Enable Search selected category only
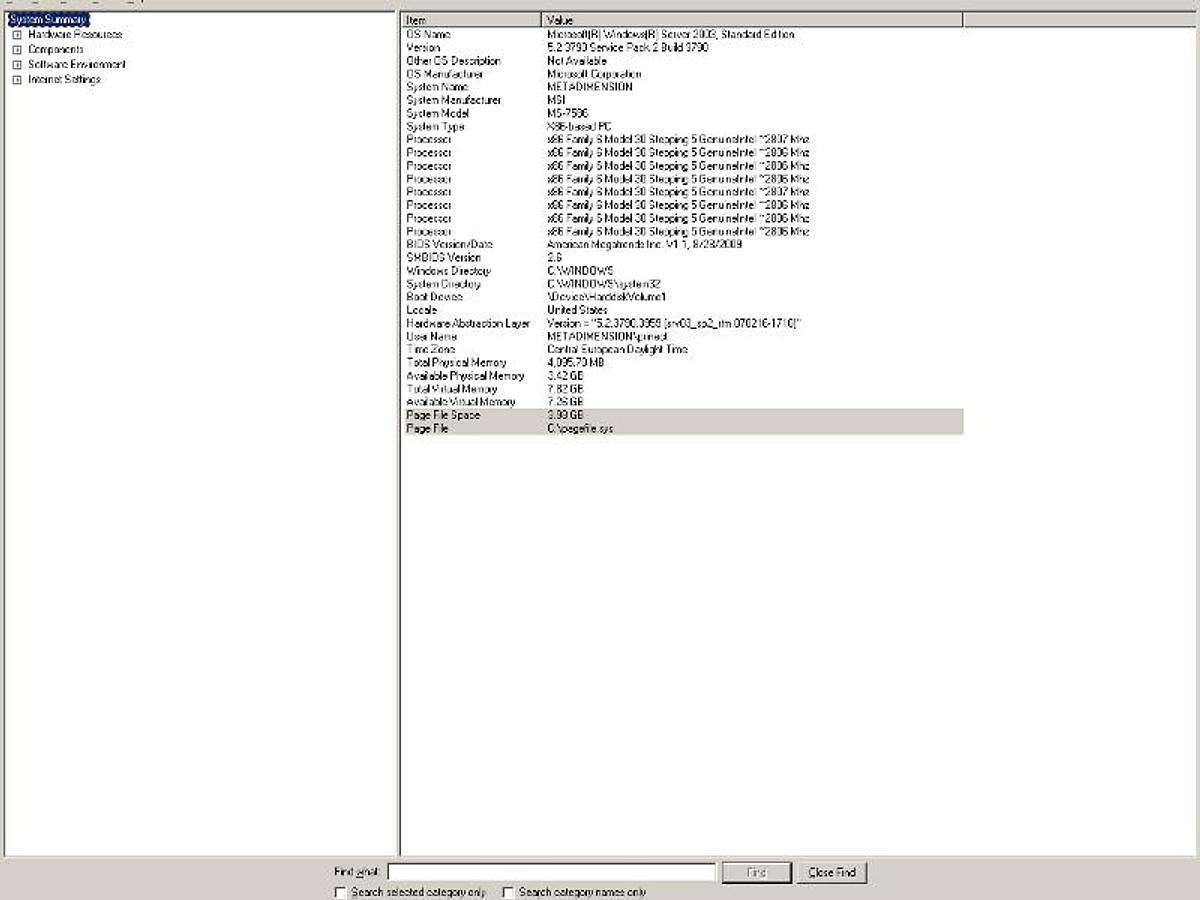Viewport: 1200px width, 900px height. (340, 891)
